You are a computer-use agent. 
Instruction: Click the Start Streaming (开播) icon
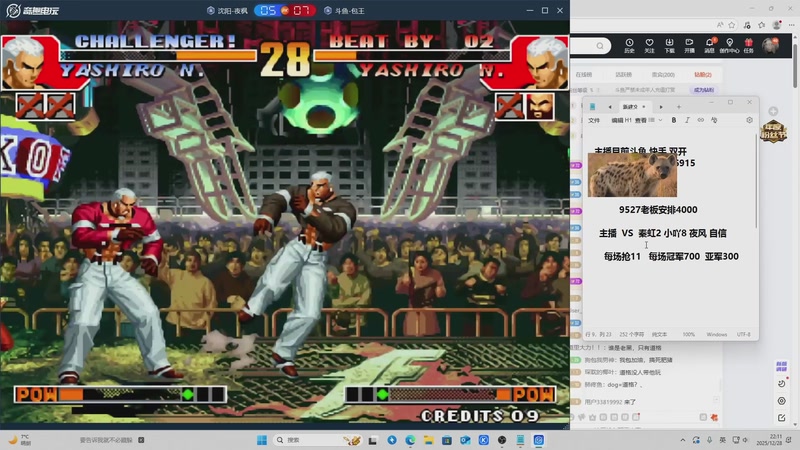[x=689, y=45]
